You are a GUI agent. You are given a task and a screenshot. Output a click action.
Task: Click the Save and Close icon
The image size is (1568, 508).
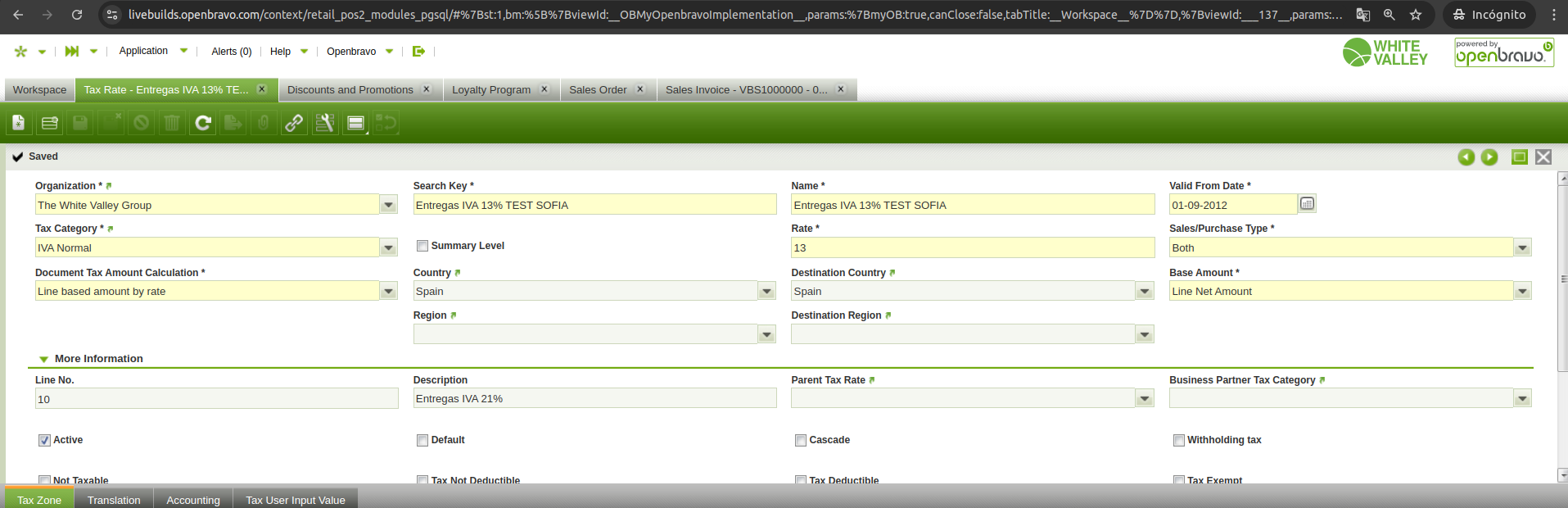click(x=111, y=123)
